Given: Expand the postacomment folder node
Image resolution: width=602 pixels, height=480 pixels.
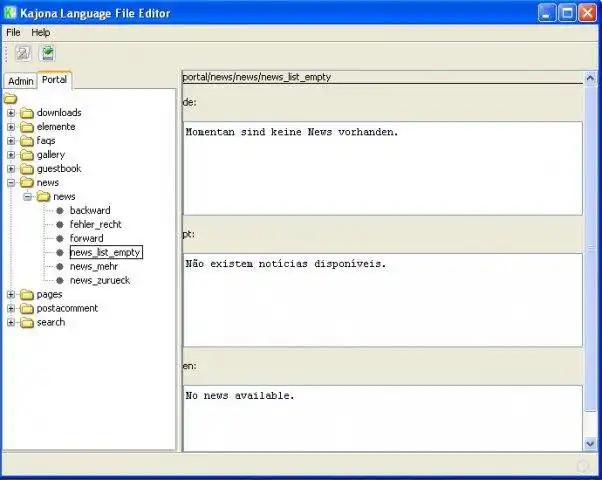Looking at the screenshot, I should pyautogui.click(x=11, y=308).
